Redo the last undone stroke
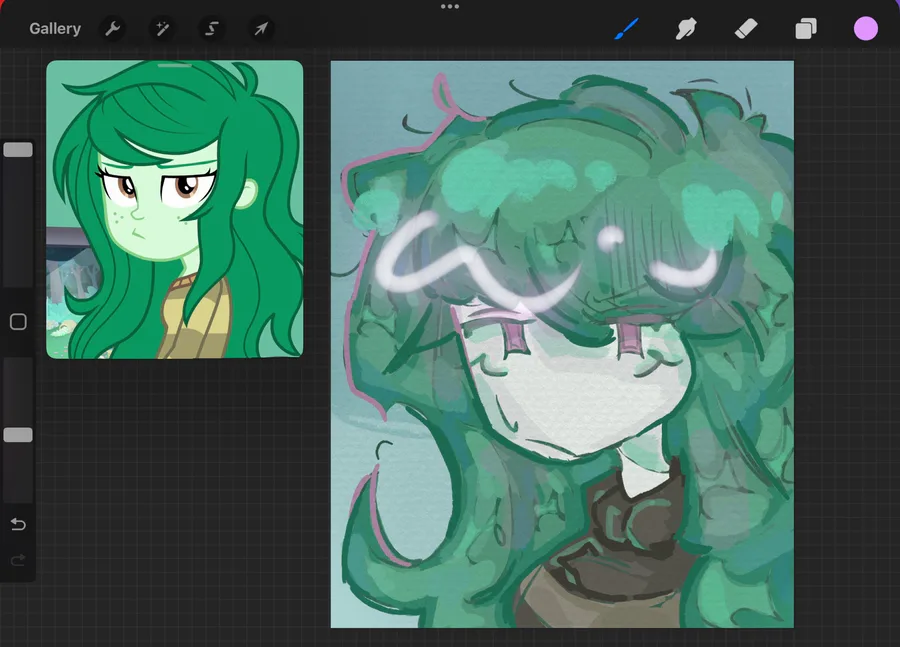The image size is (900, 647). [x=18, y=560]
